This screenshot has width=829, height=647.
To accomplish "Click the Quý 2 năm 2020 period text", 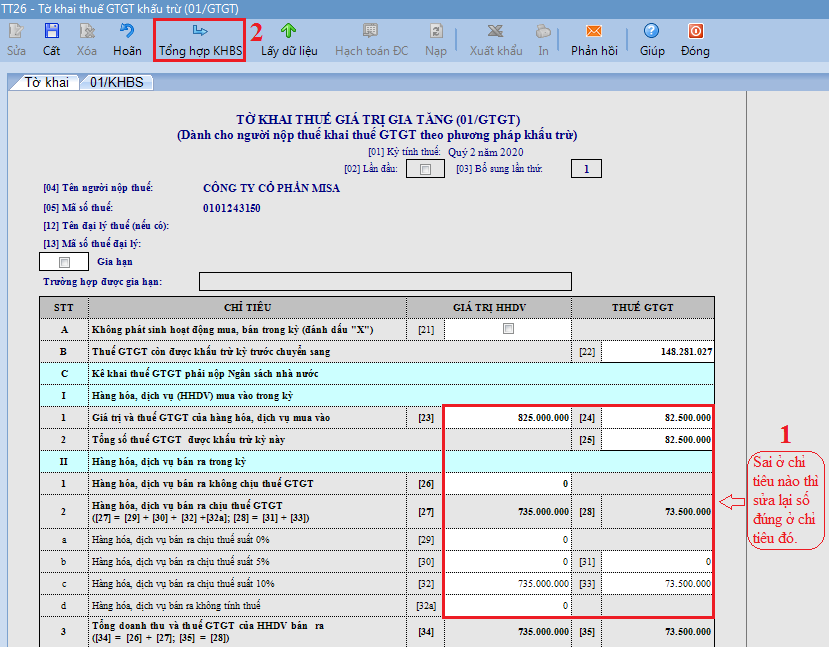I will (x=485, y=152).
